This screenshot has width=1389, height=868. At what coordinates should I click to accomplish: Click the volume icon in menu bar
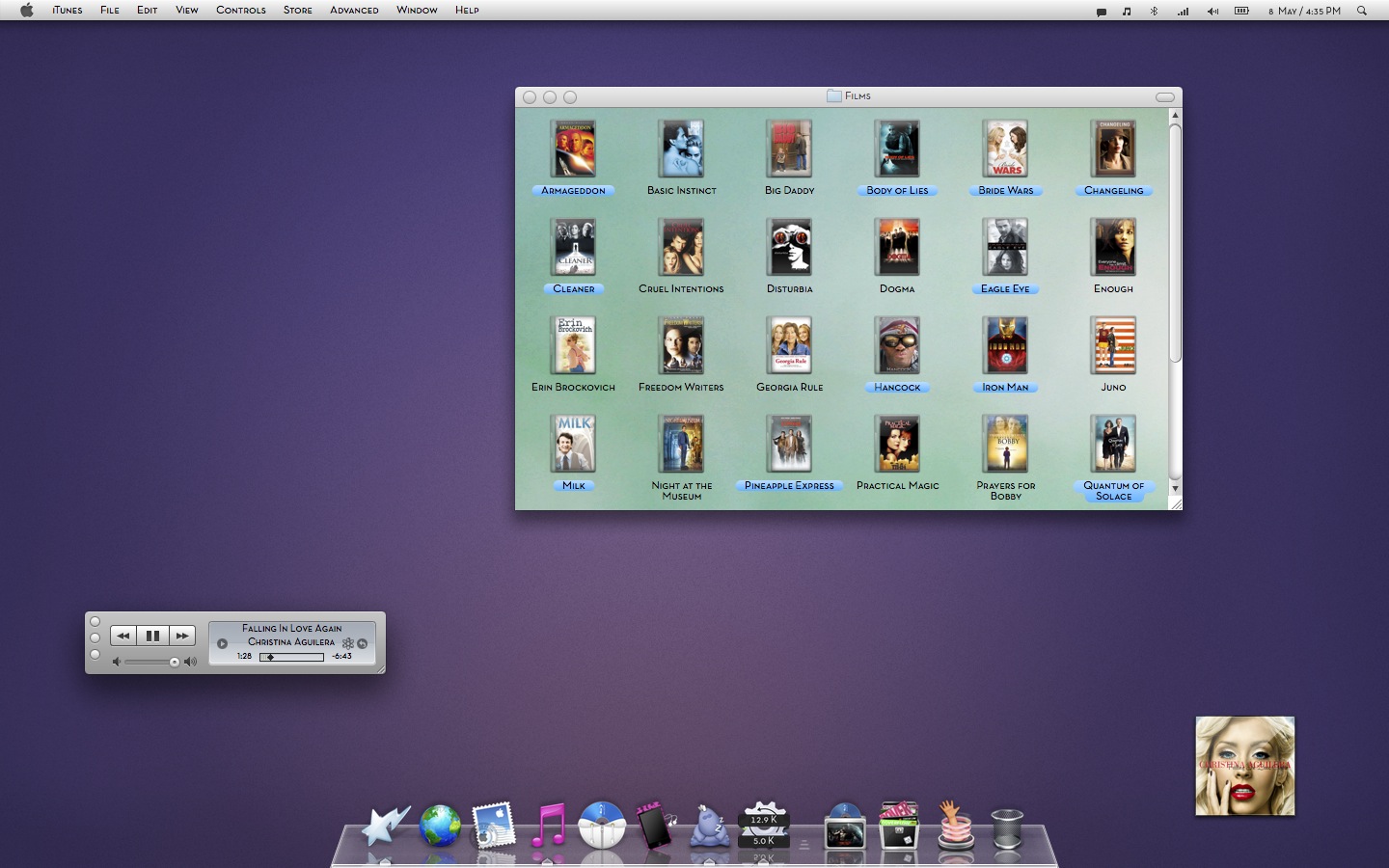1212,11
